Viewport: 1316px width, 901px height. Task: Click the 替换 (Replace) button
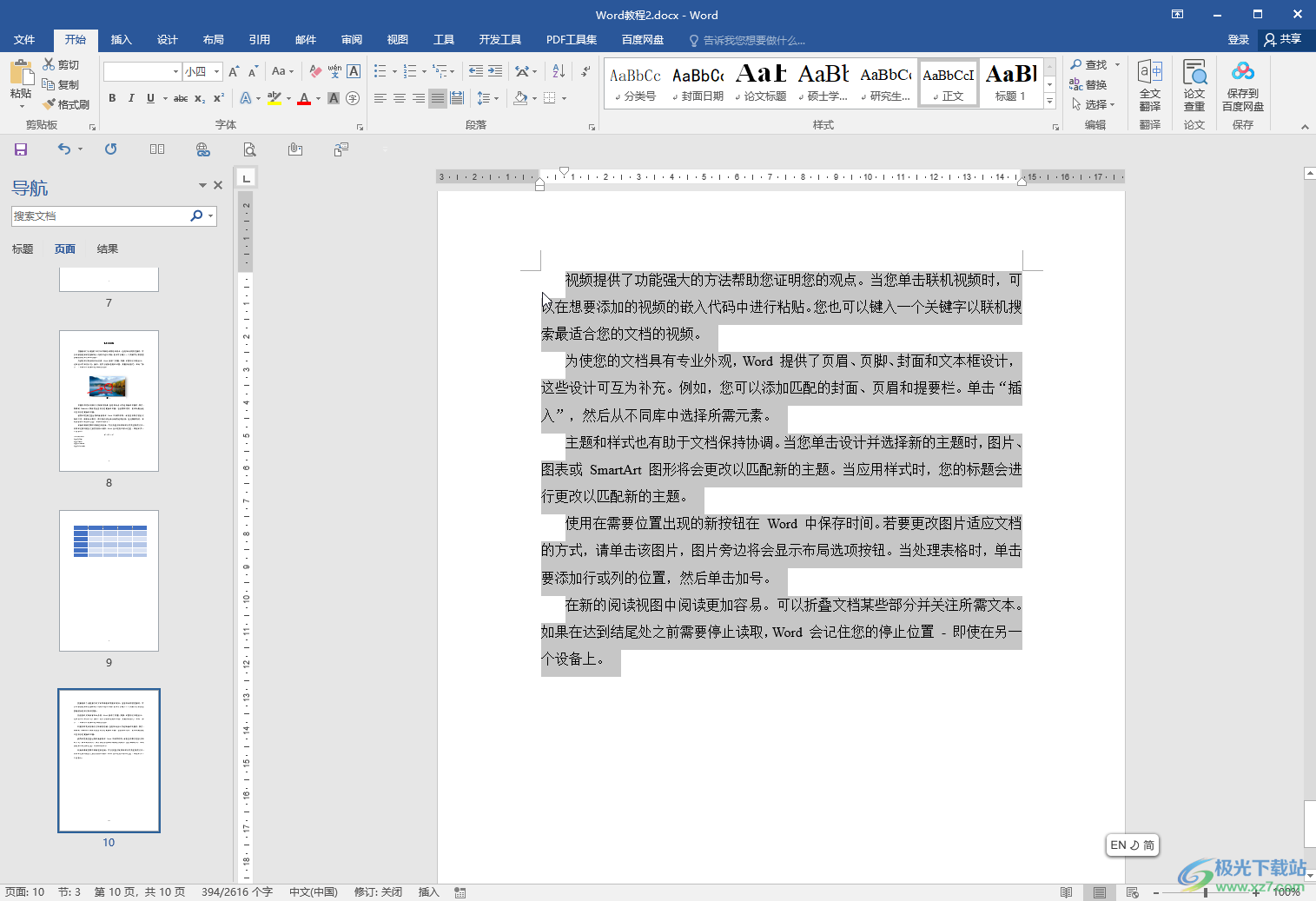pyautogui.click(x=1088, y=84)
